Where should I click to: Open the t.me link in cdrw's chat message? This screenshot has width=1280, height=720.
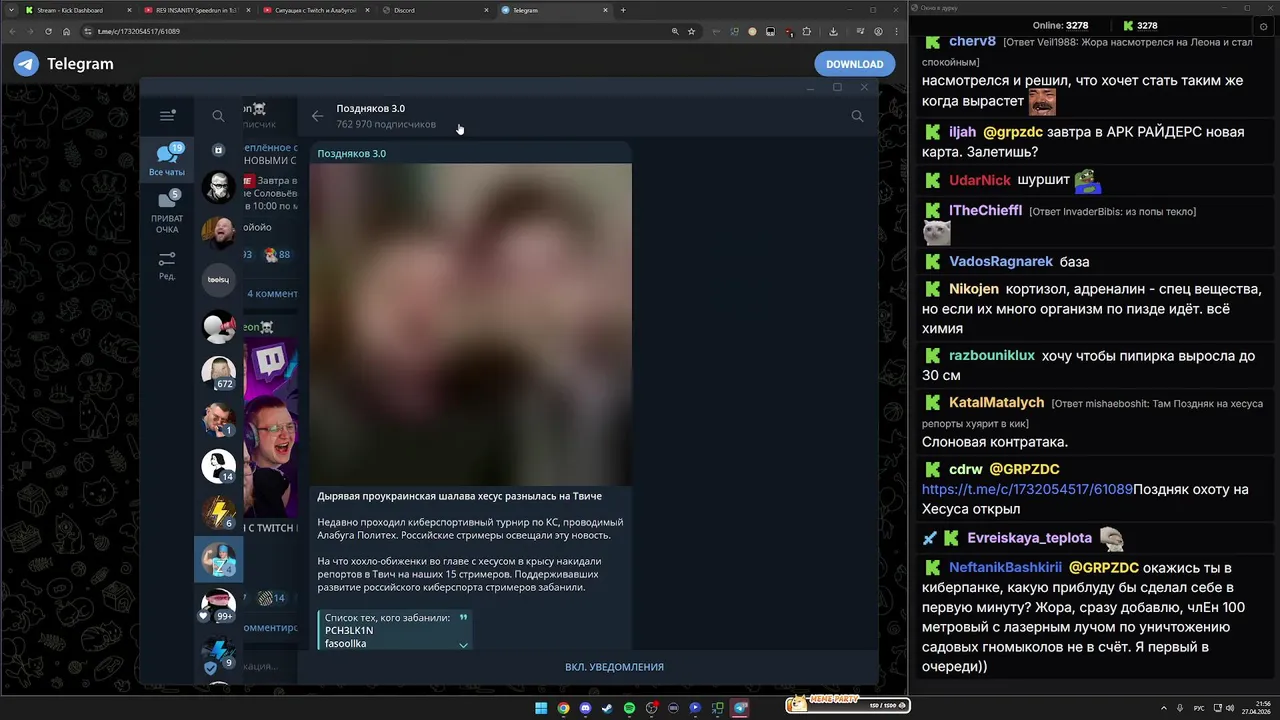(x=1027, y=489)
